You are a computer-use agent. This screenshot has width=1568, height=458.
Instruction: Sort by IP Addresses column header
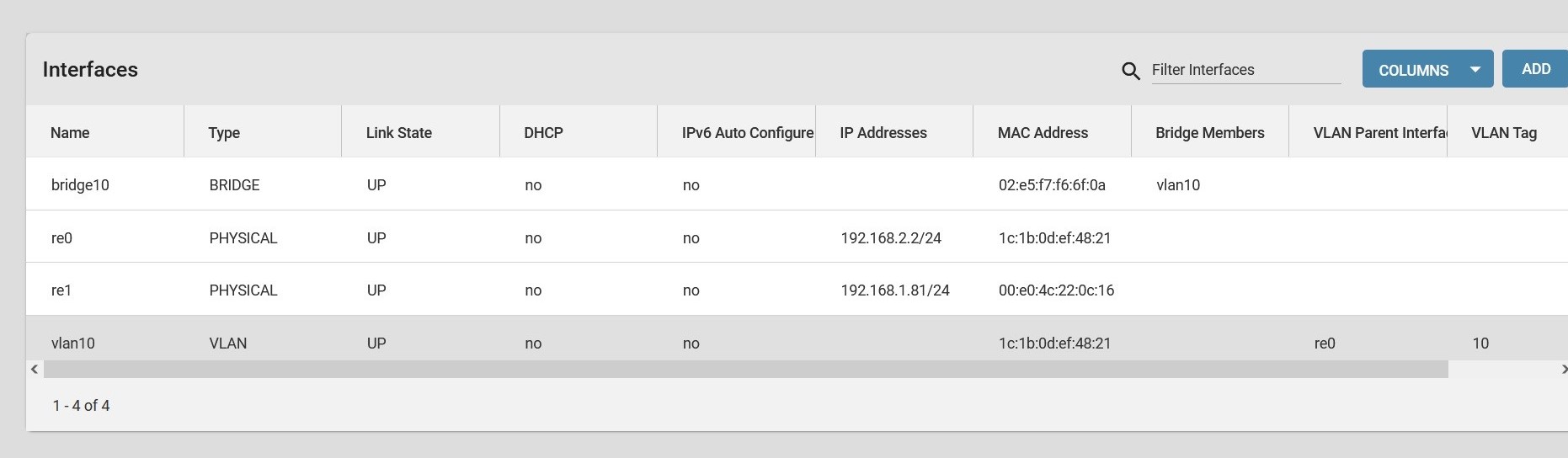tap(883, 133)
